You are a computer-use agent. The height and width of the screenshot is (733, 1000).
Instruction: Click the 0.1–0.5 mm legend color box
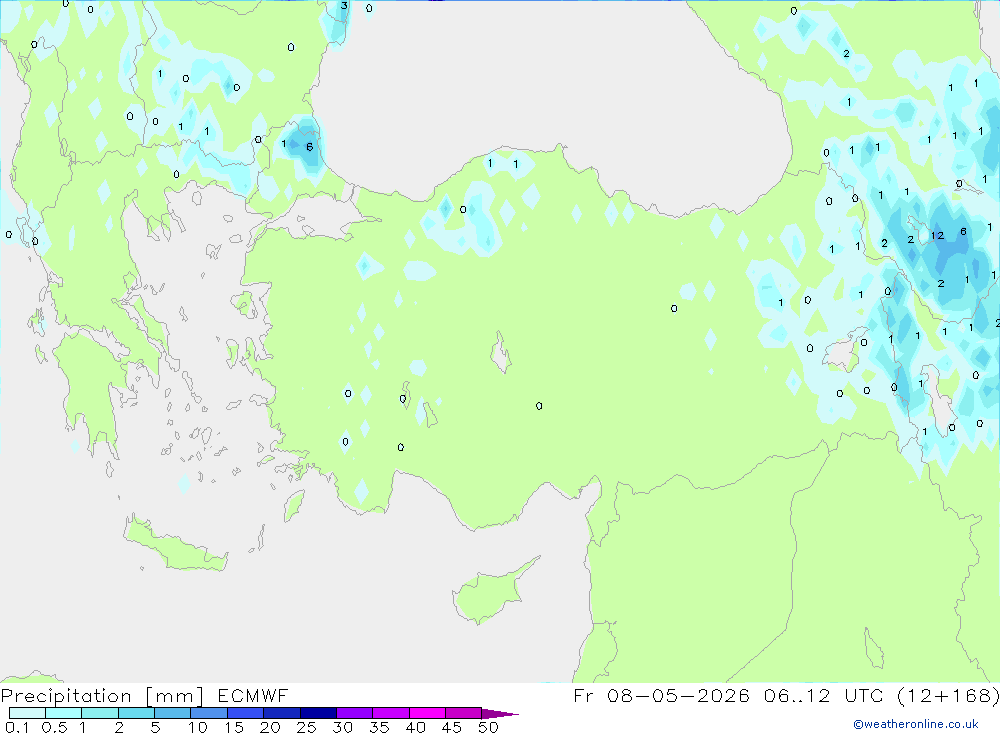pos(27,713)
